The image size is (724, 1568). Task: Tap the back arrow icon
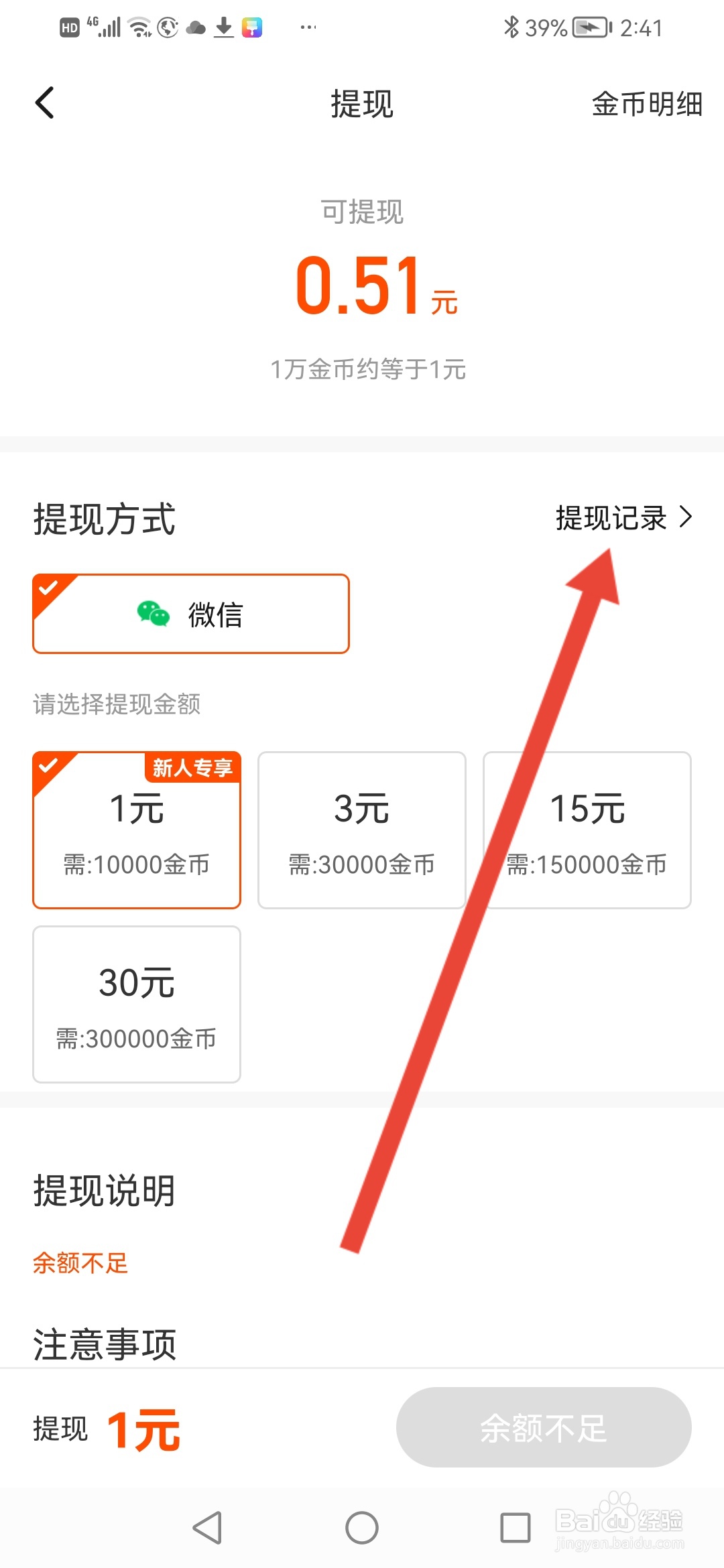coord(44,103)
